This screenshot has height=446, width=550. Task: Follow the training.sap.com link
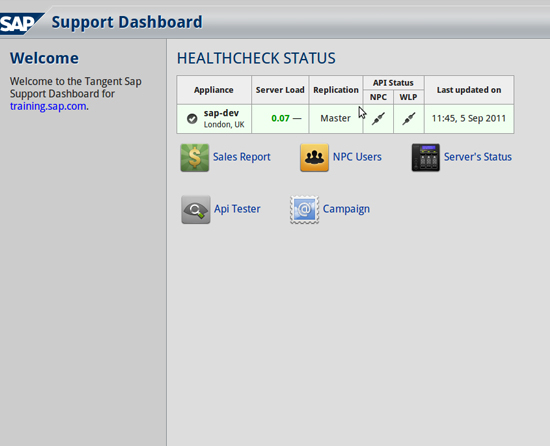[x=48, y=106]
